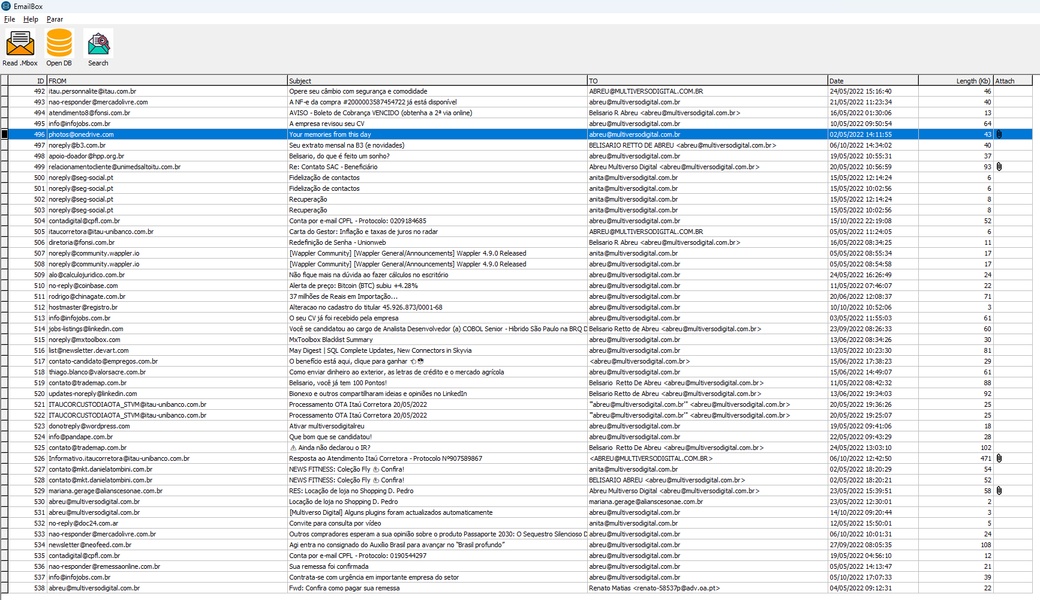
Task: Open the Parar menu
Action: pyautogui.click(x=54, y=19)
